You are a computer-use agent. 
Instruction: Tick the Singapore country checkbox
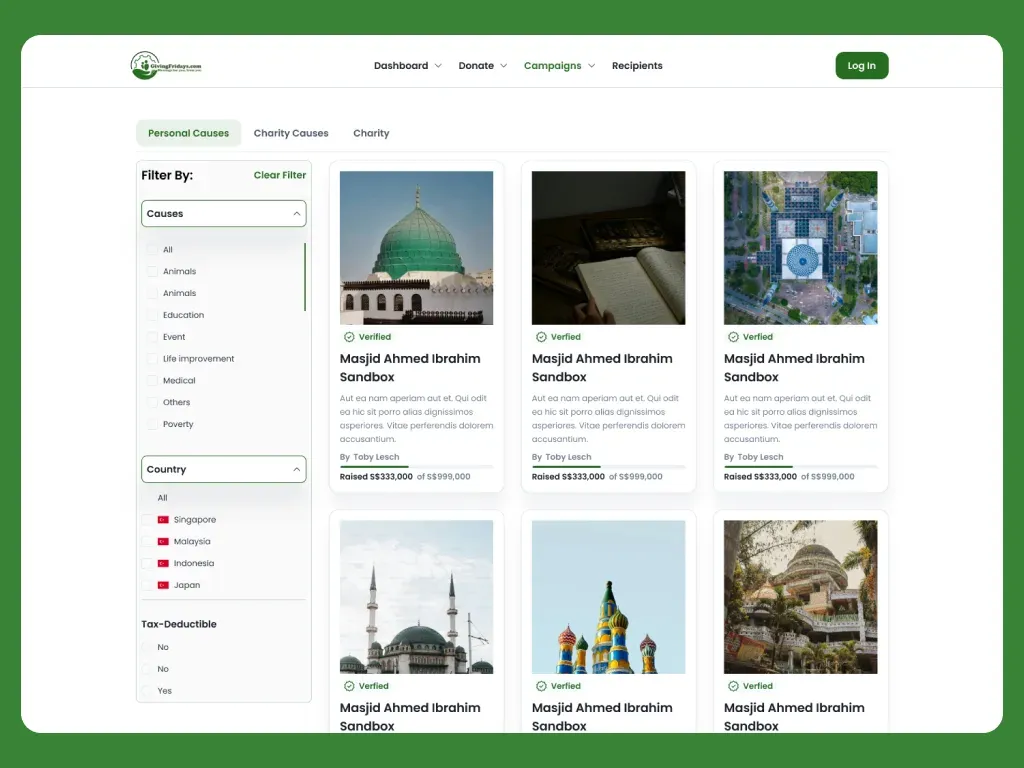click(x=147, y=520)
